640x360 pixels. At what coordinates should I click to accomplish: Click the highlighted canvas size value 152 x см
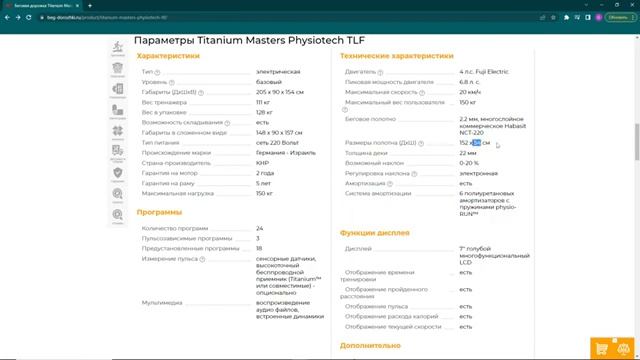tap(474, 143)
